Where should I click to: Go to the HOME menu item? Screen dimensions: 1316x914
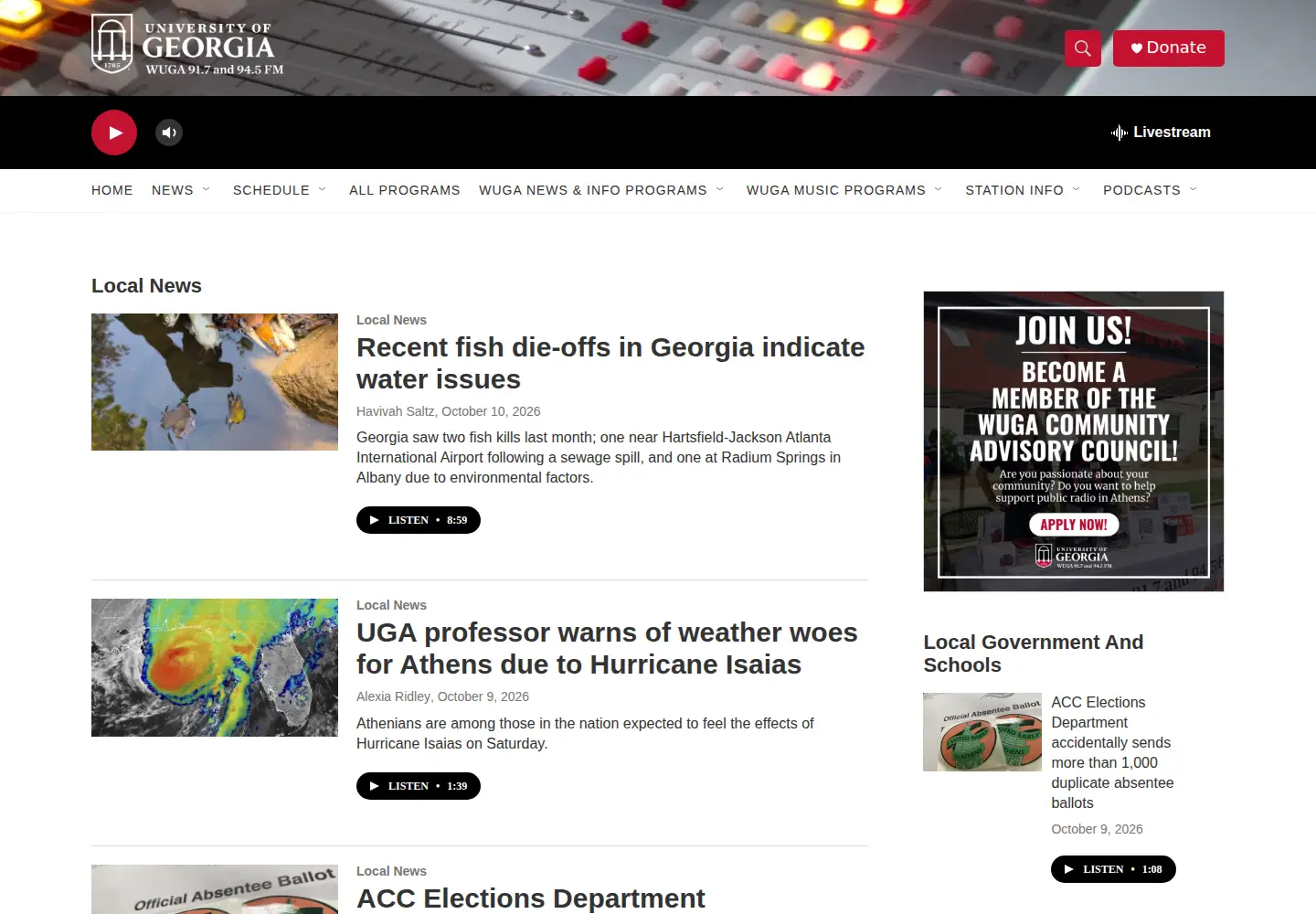pos(112,190)
